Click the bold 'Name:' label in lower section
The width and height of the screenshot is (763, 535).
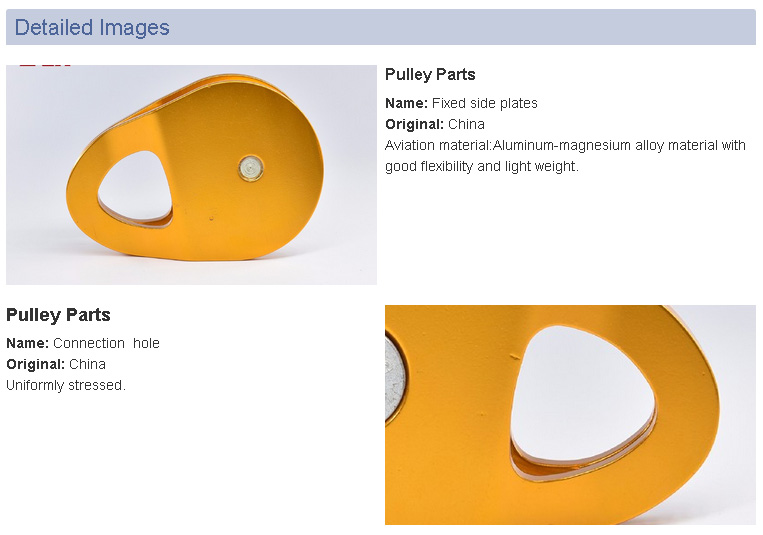[x=27, y=343]
